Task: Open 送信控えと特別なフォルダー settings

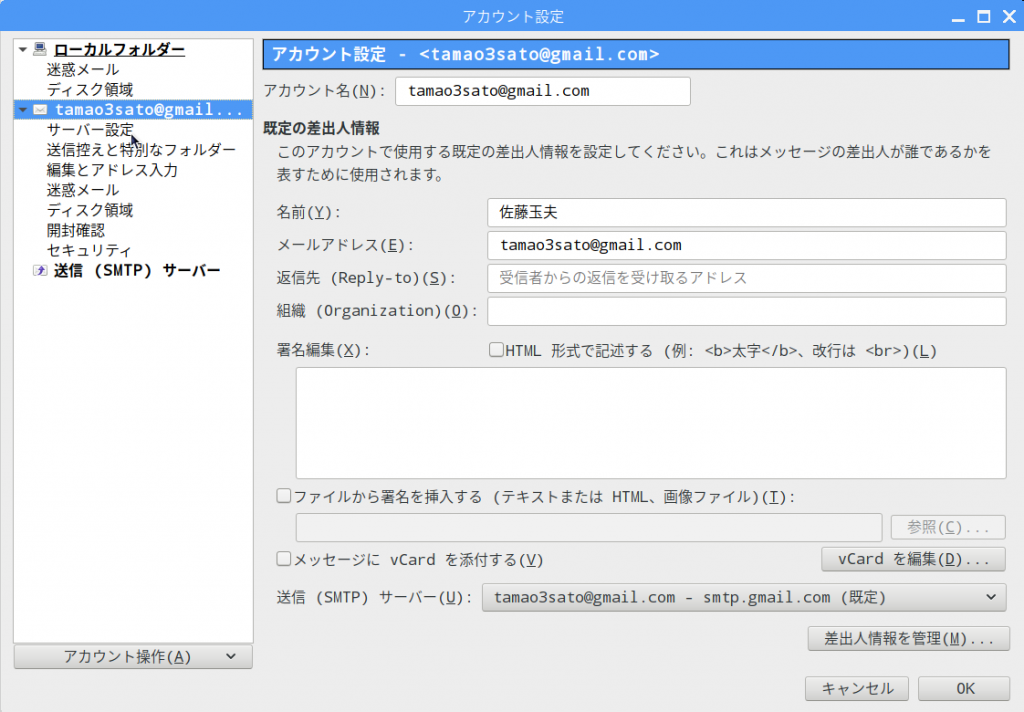Action: [x=141, y=150]
